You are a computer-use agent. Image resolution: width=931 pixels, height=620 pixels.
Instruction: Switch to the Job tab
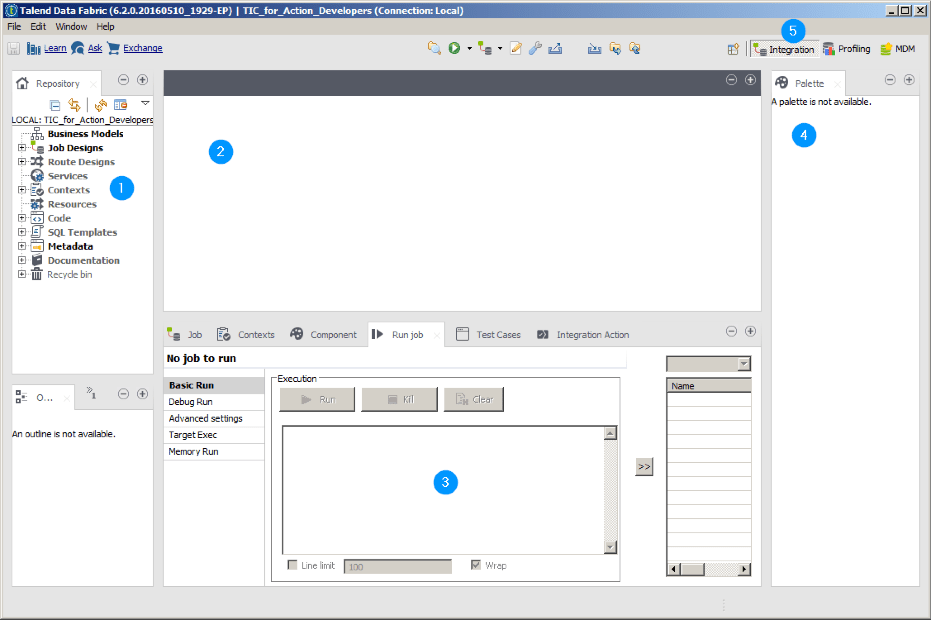tap(185, 334)
